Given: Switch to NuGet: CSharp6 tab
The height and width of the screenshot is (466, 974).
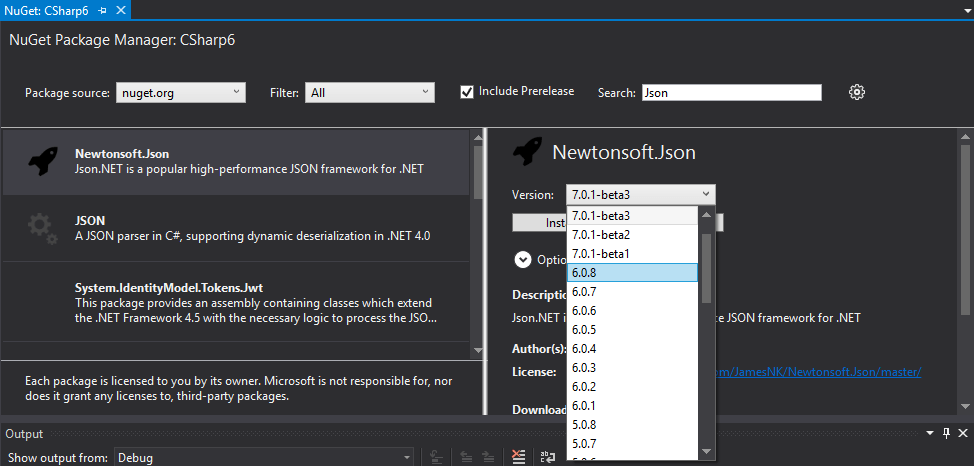Looking at the screenshot, I should point(46,10).
